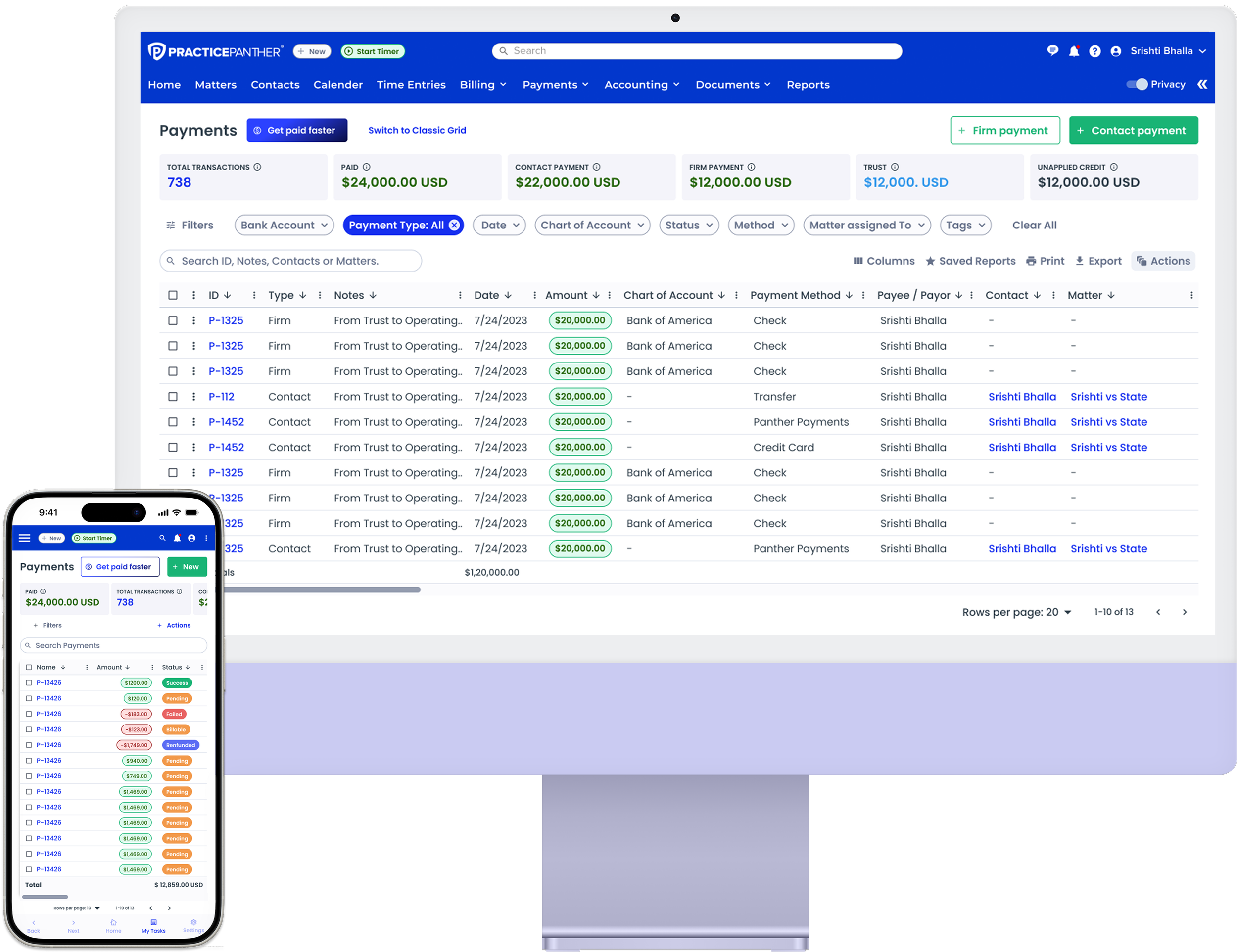Click the help question mark icon
The image size is (1237, 952).
[1095, 51]
